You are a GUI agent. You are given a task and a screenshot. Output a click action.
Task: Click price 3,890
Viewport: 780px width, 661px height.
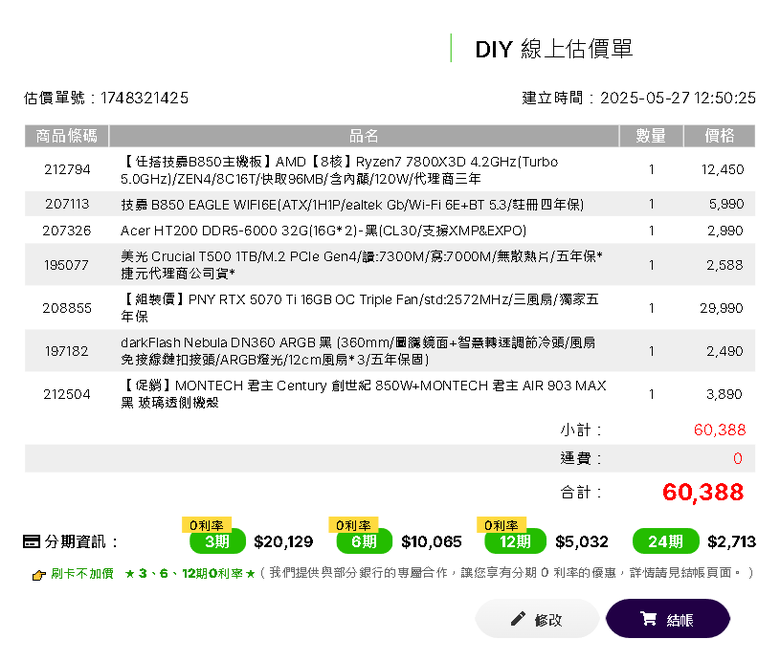724,394
